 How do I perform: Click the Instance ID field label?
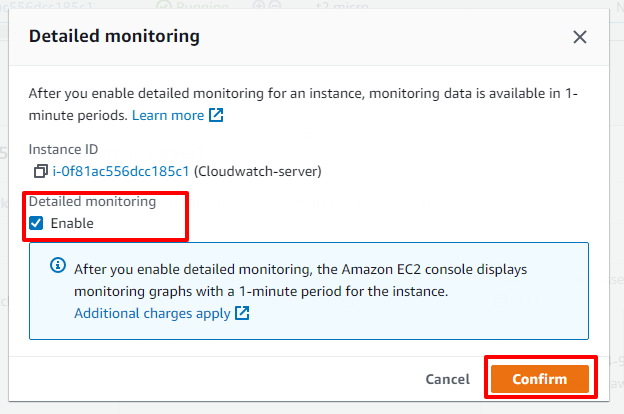[63, 149]
